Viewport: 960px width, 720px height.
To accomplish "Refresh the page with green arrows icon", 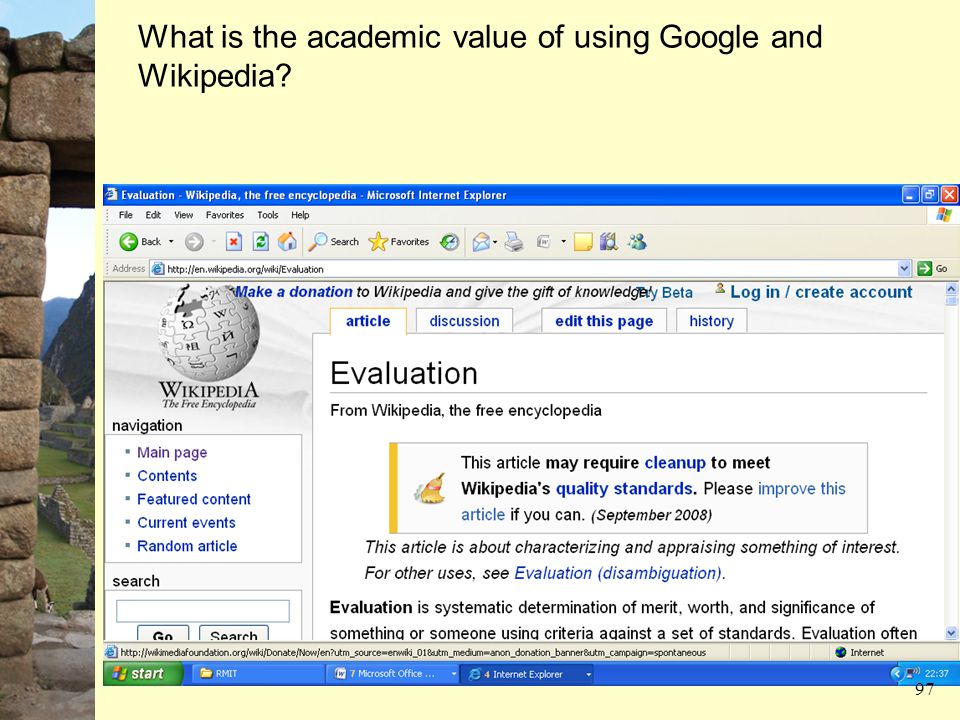I will [260, 242].
